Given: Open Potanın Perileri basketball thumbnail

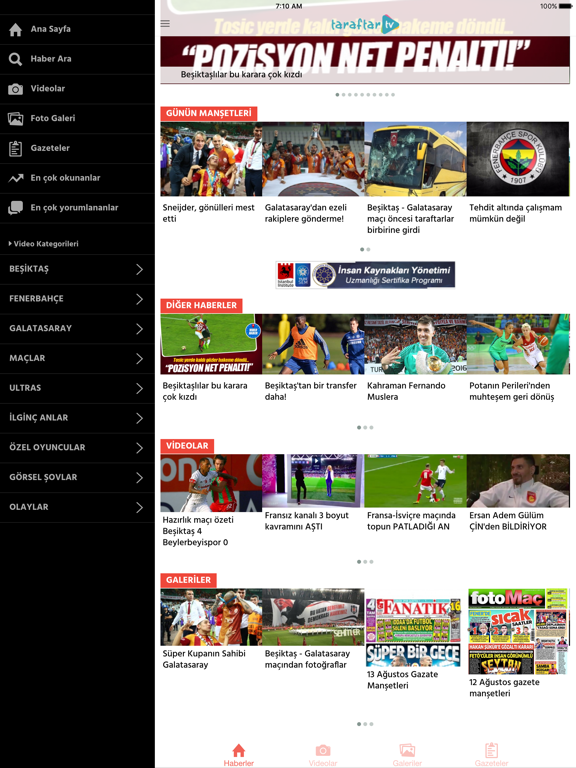Looking at the screenshot, I should (518, 344).
